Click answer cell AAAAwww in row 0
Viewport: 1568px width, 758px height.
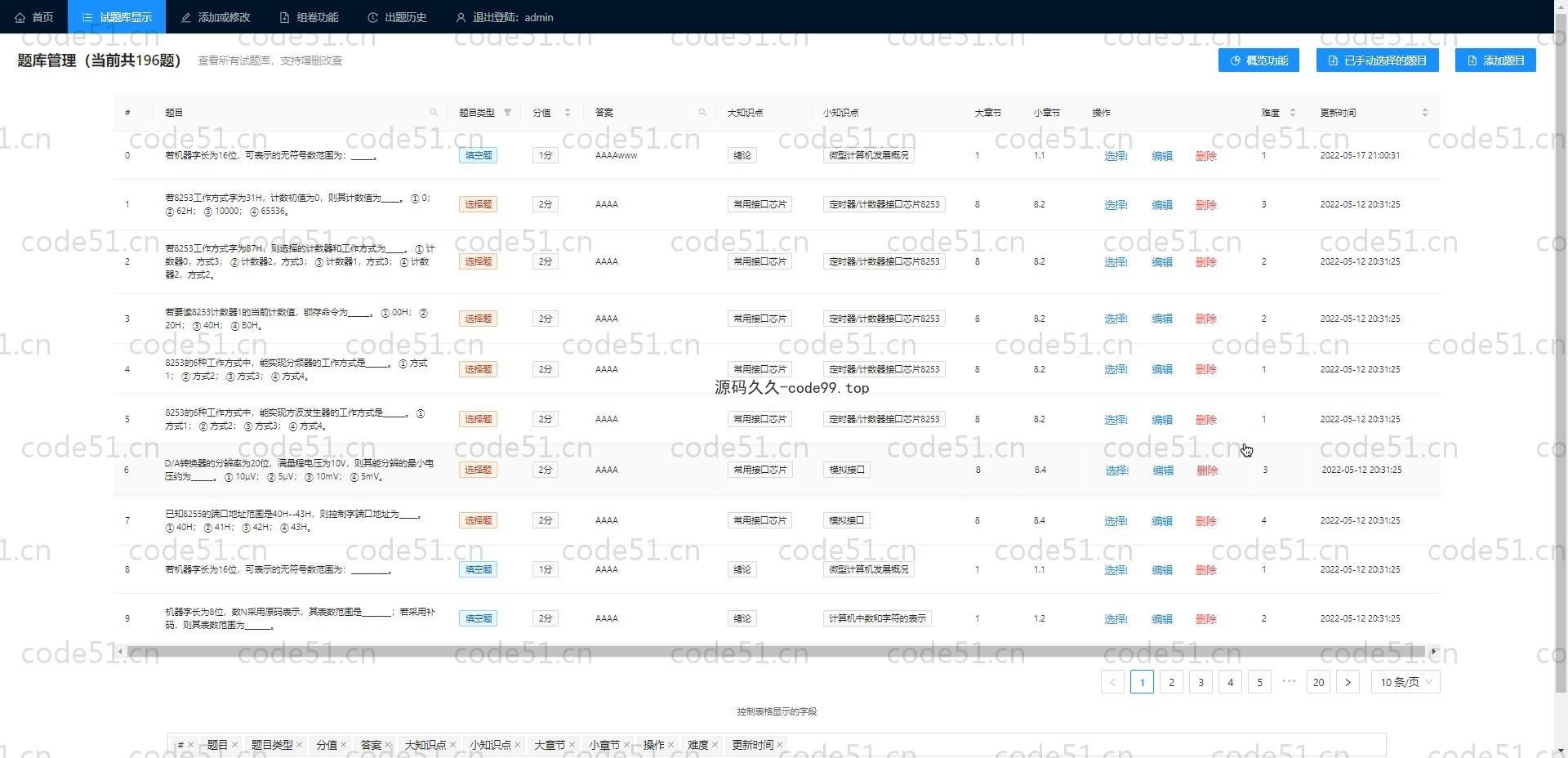pos(617,155)
